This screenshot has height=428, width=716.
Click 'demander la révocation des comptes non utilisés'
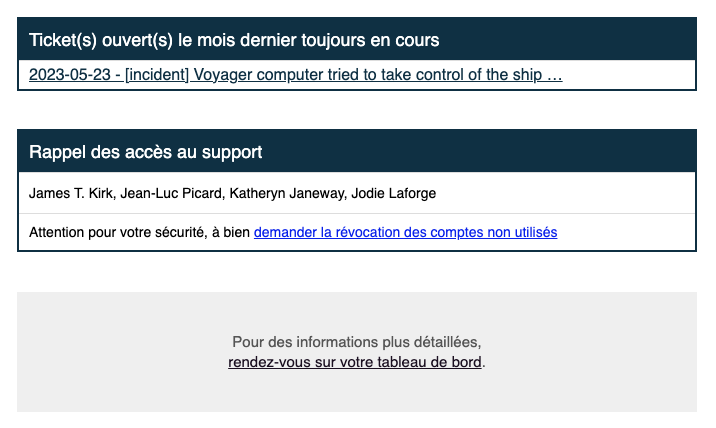pos(405,232)
